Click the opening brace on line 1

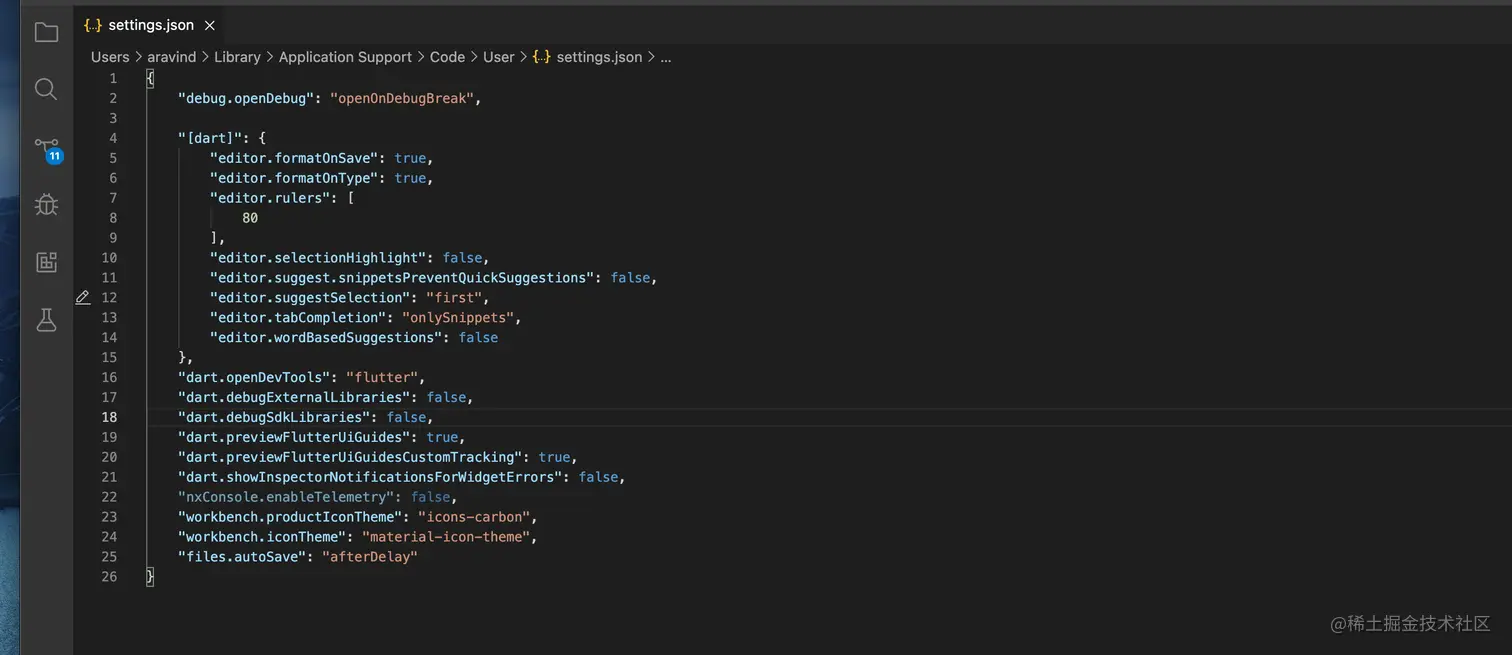tap(150, 78)
